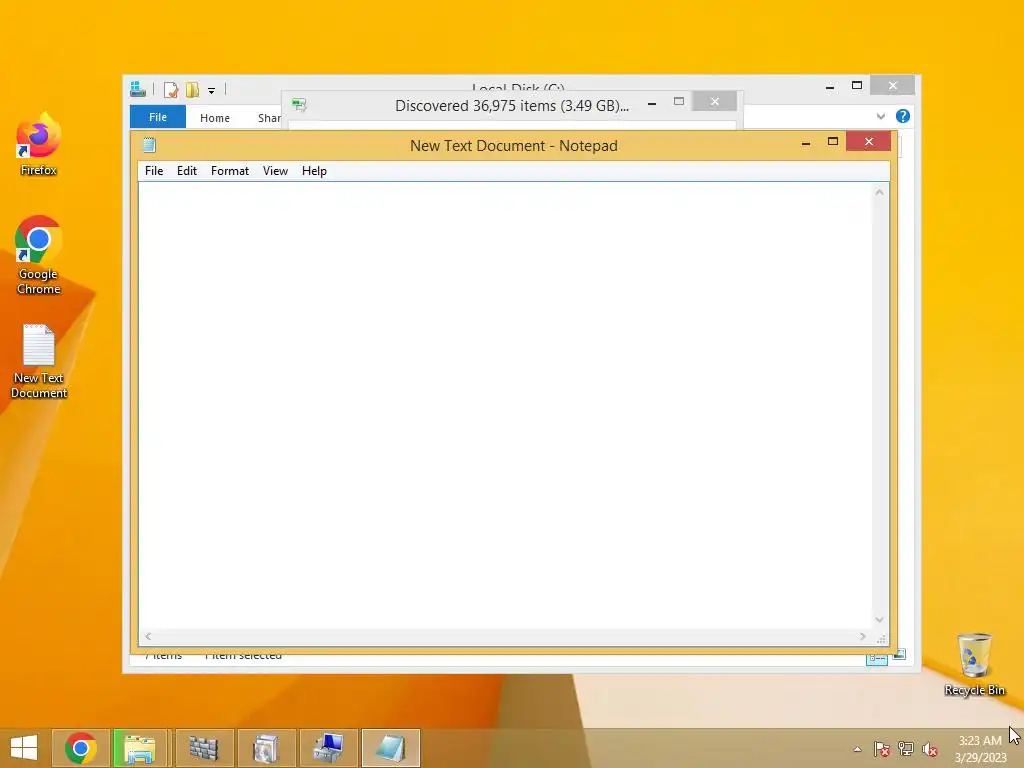Select New Text Document file on desktop

pyautogui.click(x=39, y=361)
